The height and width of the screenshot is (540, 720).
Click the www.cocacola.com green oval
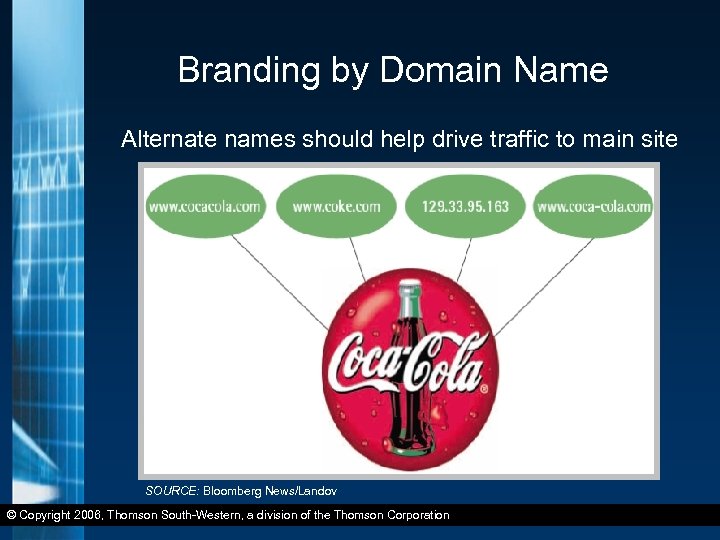(x=205, y=206)
